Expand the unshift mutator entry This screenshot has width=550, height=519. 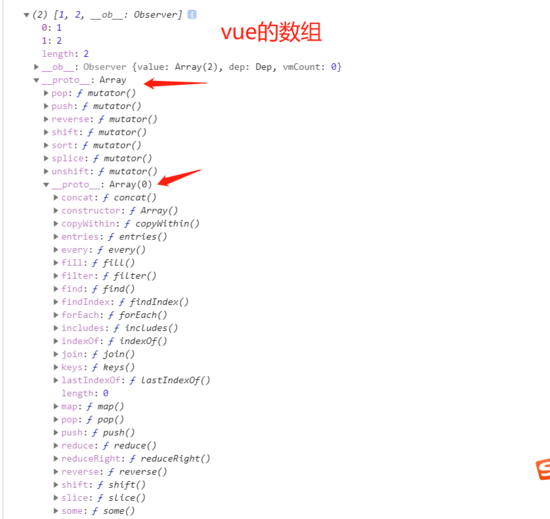[46, 171]
